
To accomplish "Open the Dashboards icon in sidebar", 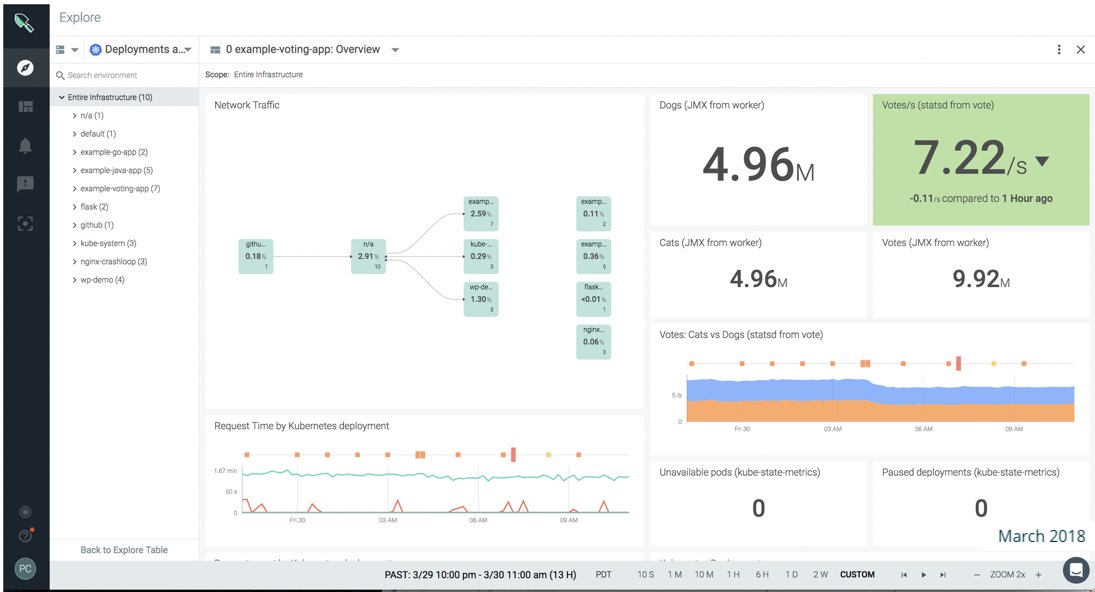I will pos(25,106).
